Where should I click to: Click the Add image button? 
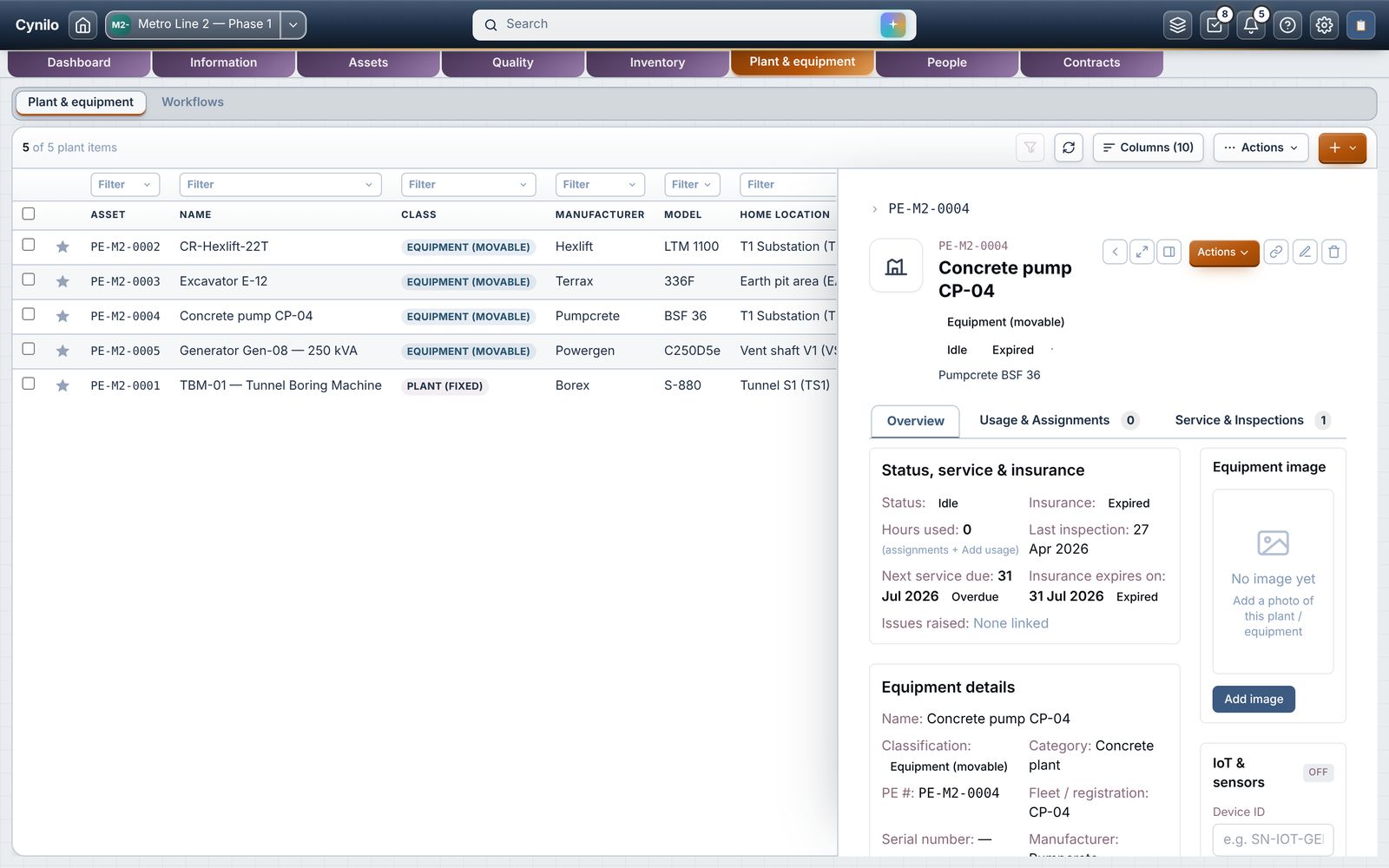(1254, 699)
